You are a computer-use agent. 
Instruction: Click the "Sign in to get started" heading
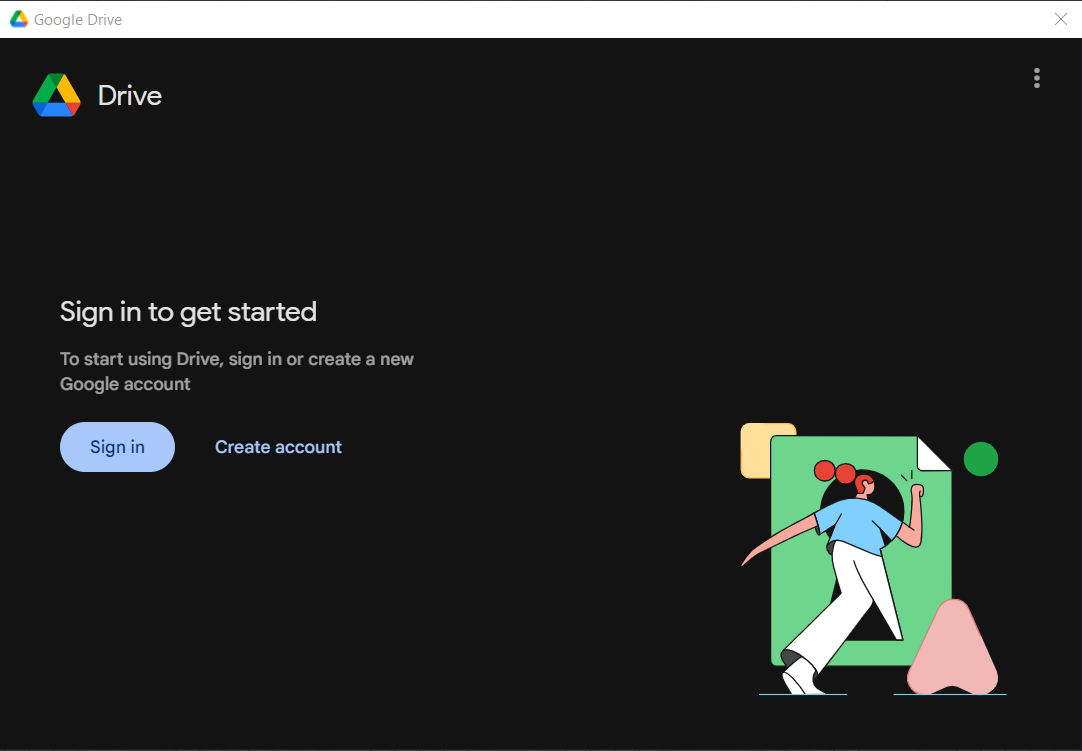(x=188, y=312)
